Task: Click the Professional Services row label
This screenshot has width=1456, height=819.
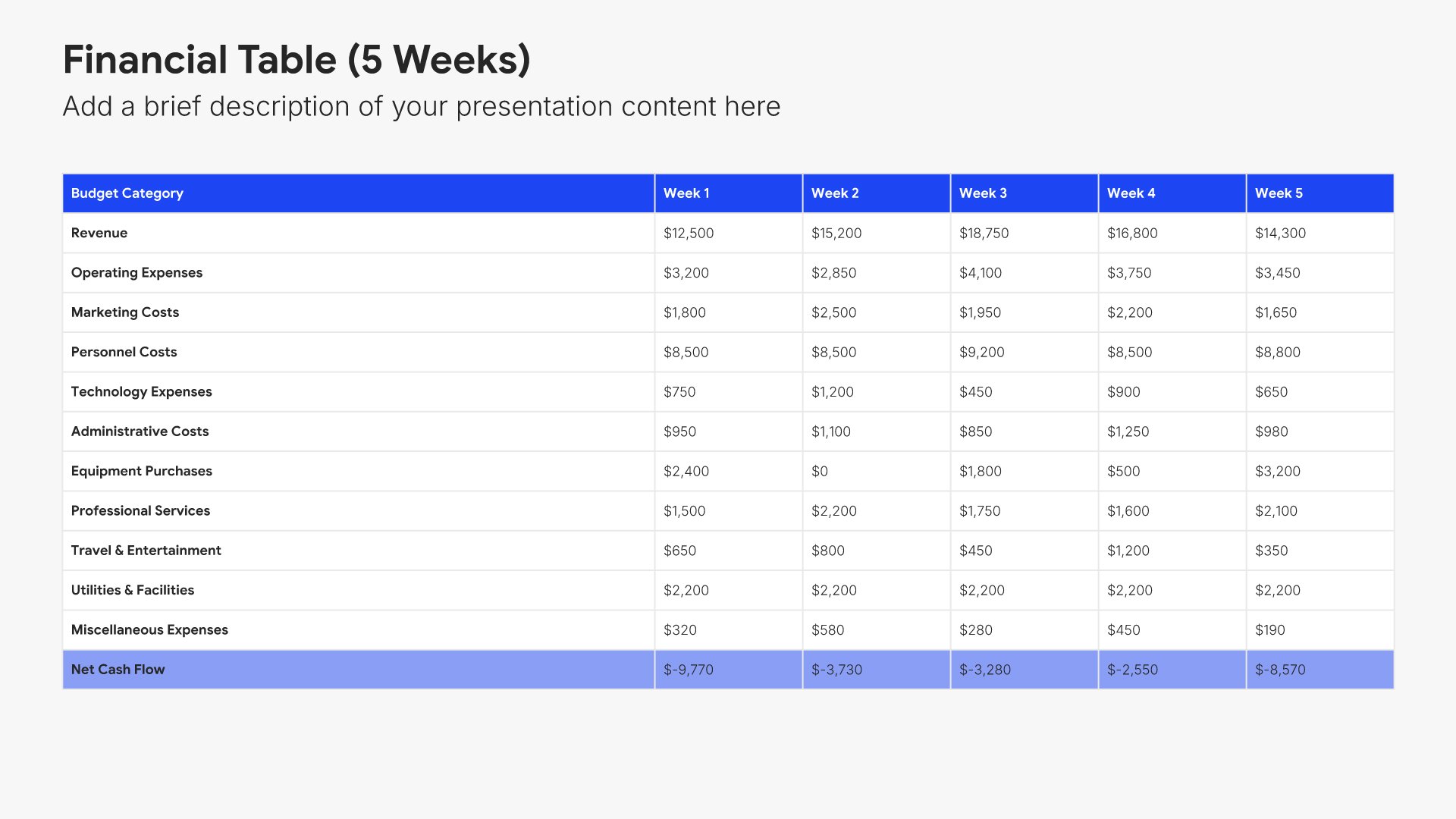Action: point(140,510)
